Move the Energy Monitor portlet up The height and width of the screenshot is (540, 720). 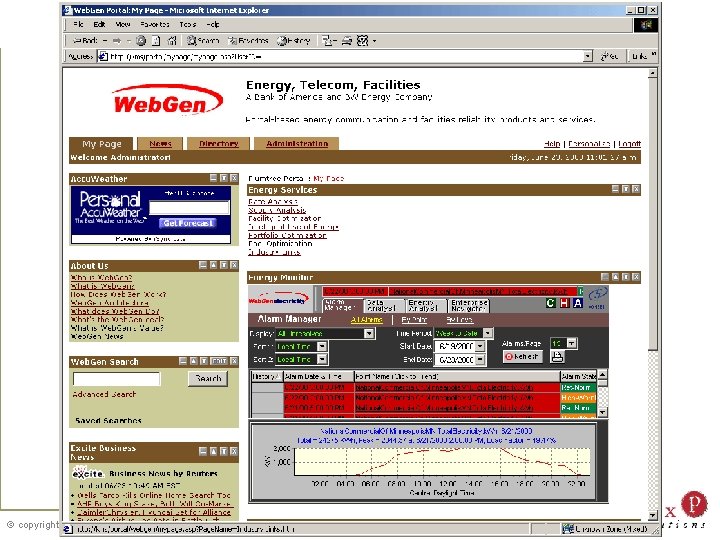(616, 277)
